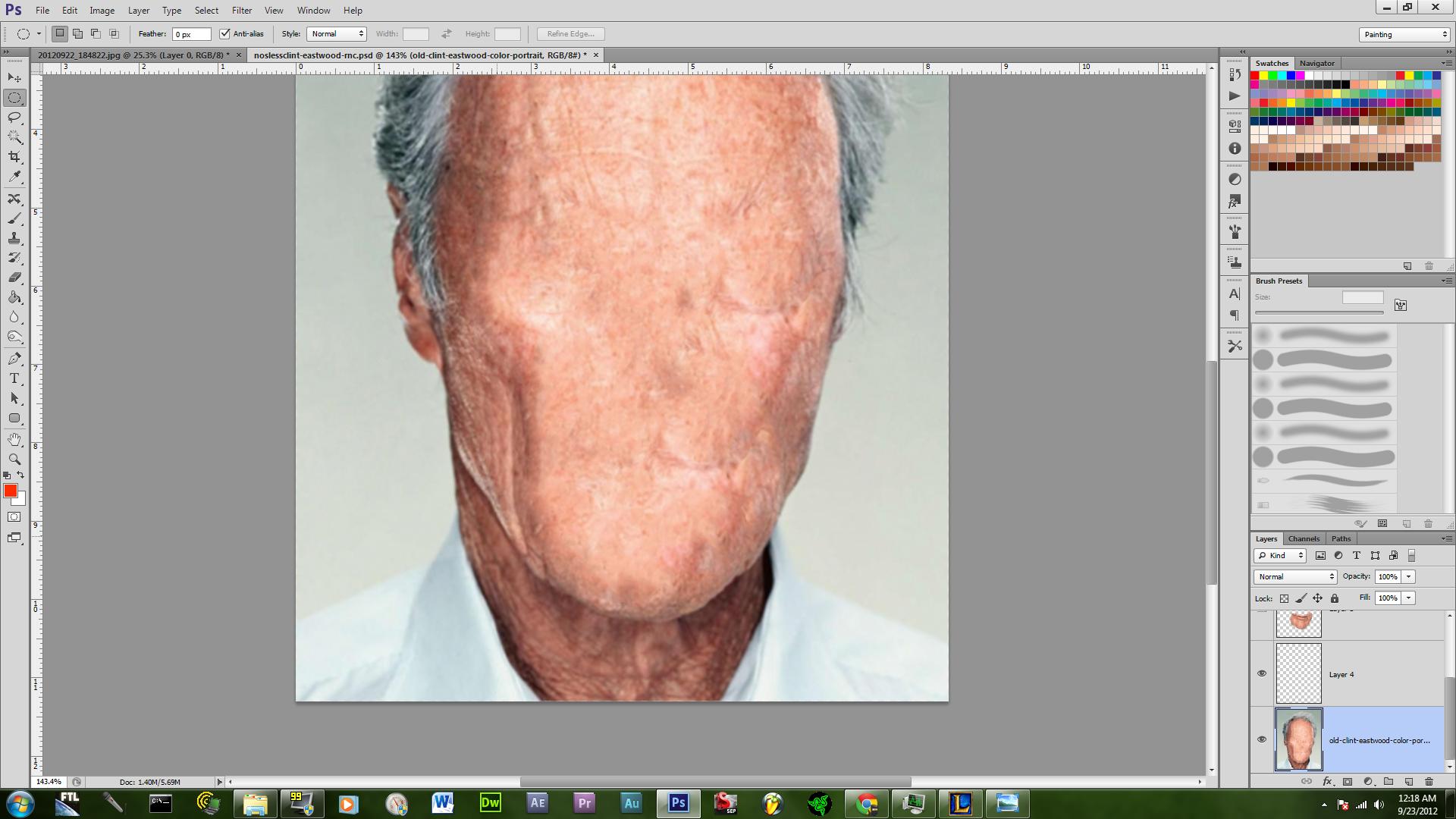Open the layer blend mode Normal dropdown
The image size is (1456, 819).
tap(1295, 576)
